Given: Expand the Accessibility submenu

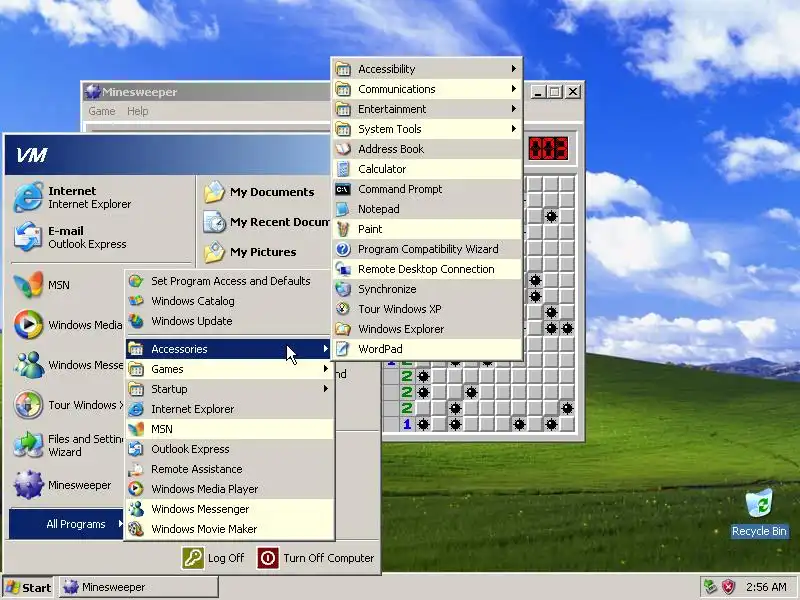Looking at the screenshot, I should pos(427,69).
